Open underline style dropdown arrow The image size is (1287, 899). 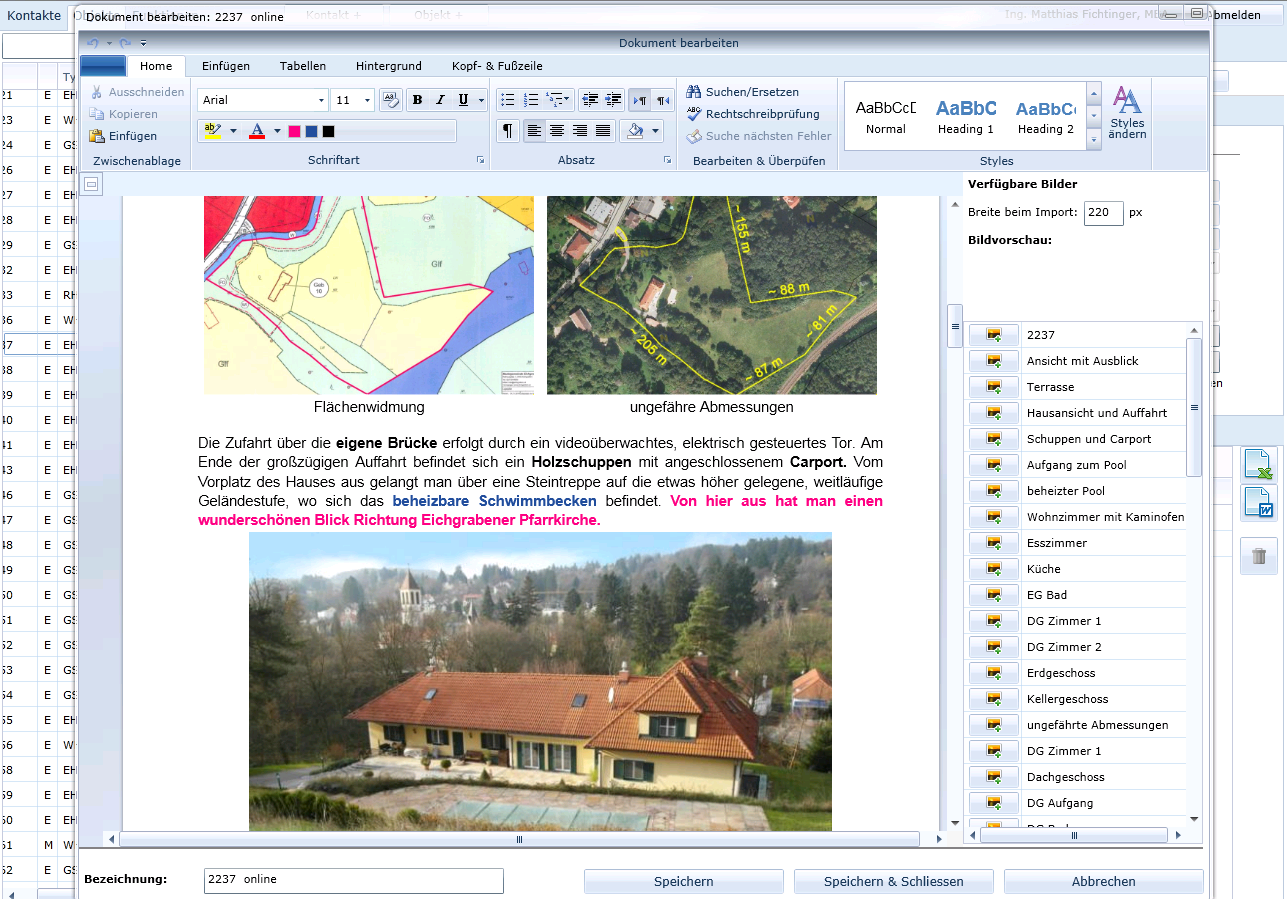pos(481,100)
